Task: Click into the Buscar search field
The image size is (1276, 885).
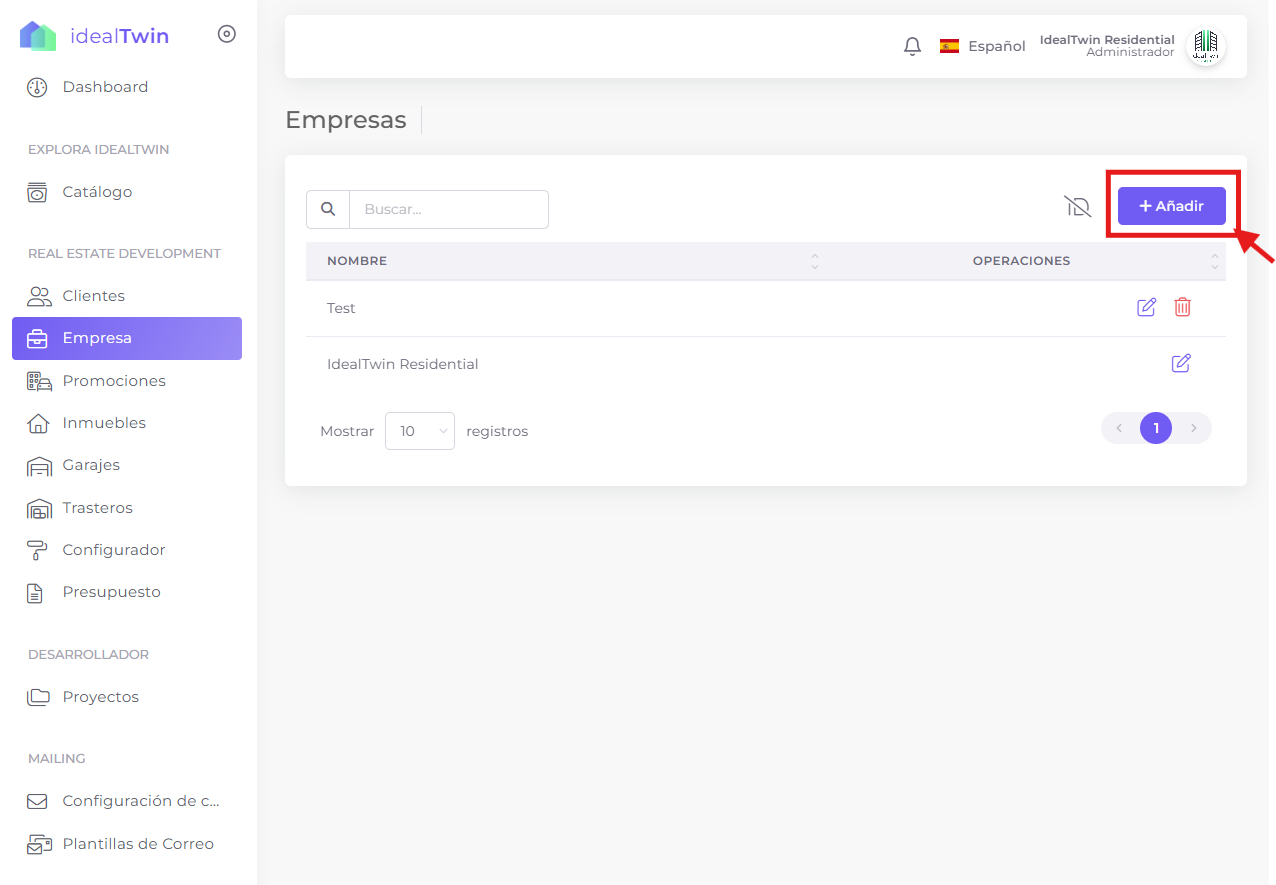Action: pyautogui.click(x=448, y=209)
